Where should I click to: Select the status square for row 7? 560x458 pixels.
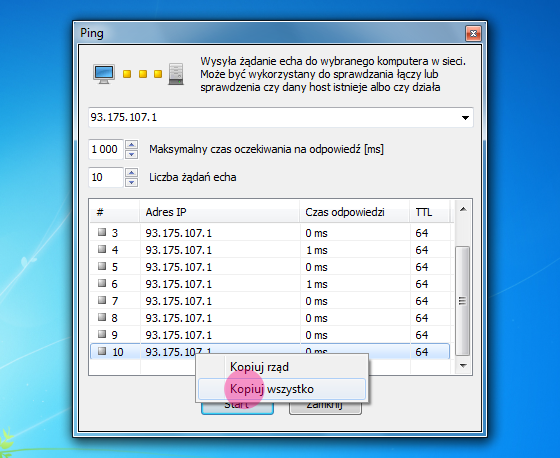(x=102, y=300)
